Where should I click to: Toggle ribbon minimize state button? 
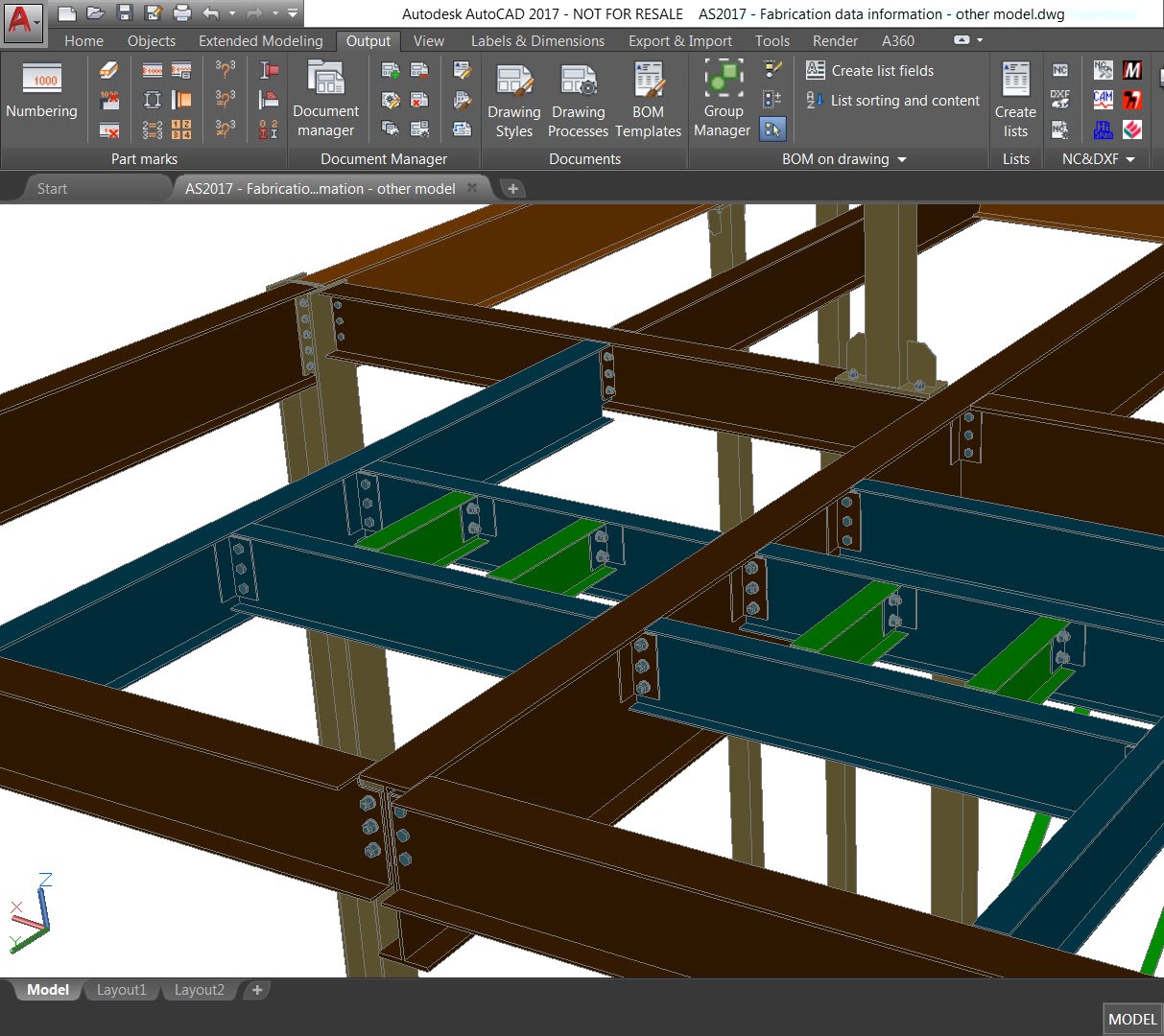(x=962, y=40)
